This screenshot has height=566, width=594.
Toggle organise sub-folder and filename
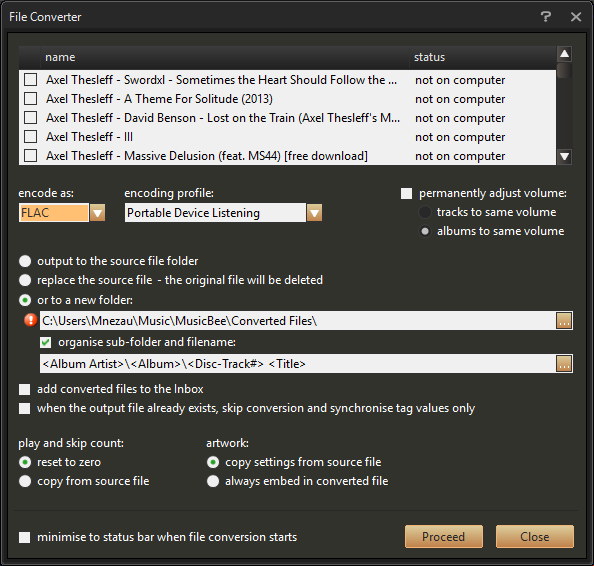pyautogui.click(x=45, y=342)
